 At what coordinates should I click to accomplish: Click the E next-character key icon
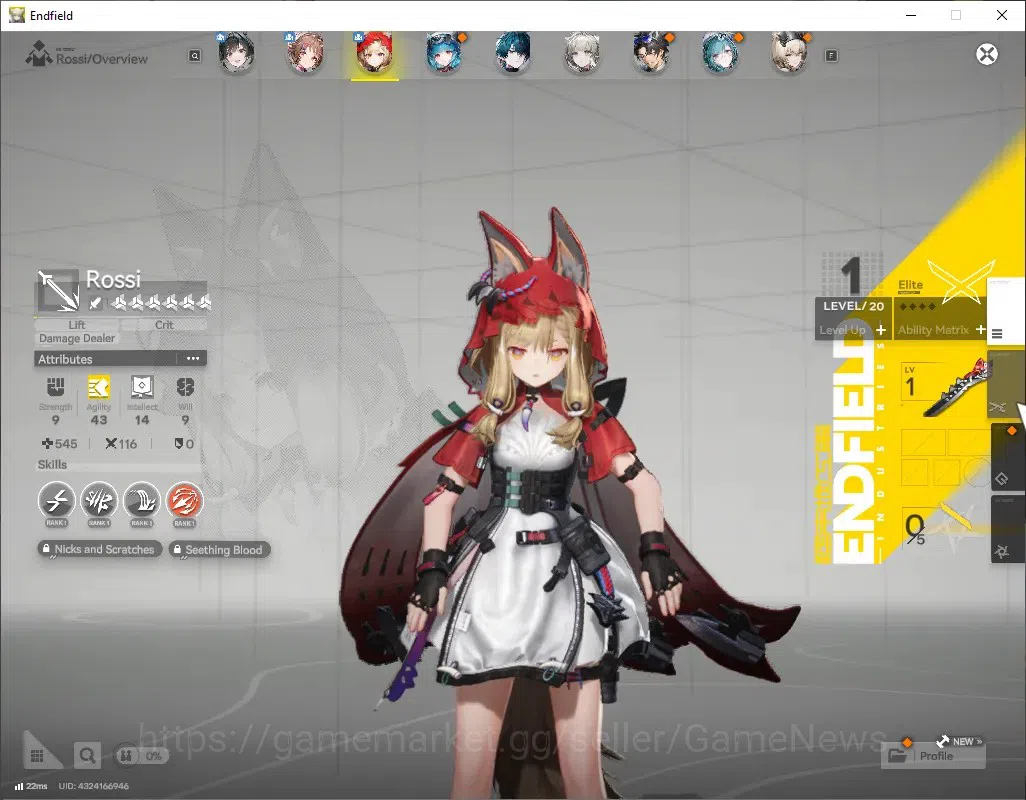(831, 56)
